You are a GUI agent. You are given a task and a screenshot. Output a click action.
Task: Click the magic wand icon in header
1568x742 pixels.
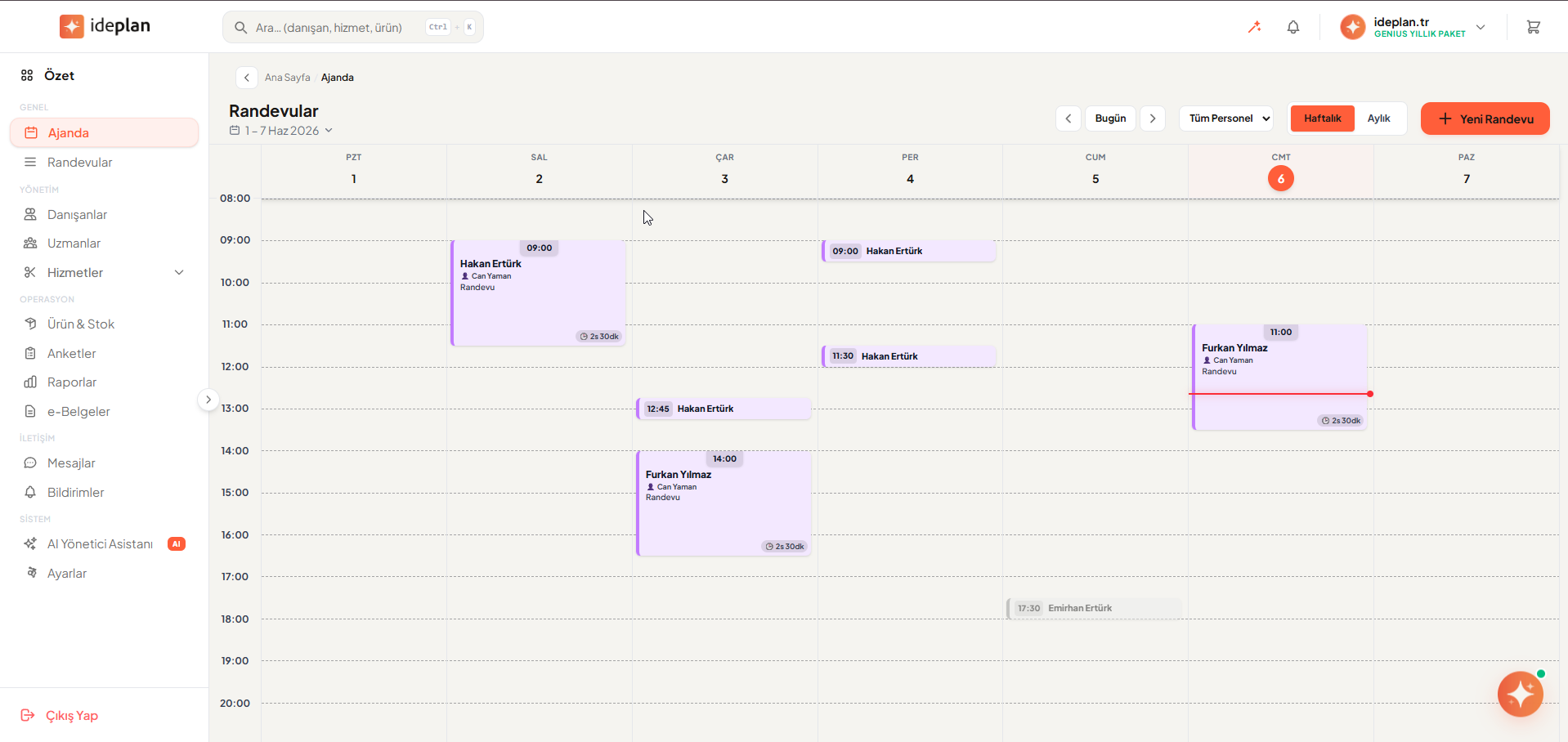[1254, 27]
